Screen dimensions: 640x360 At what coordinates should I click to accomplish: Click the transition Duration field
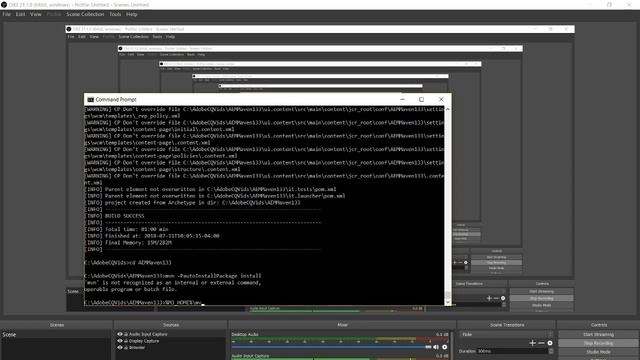click(512, 351)
